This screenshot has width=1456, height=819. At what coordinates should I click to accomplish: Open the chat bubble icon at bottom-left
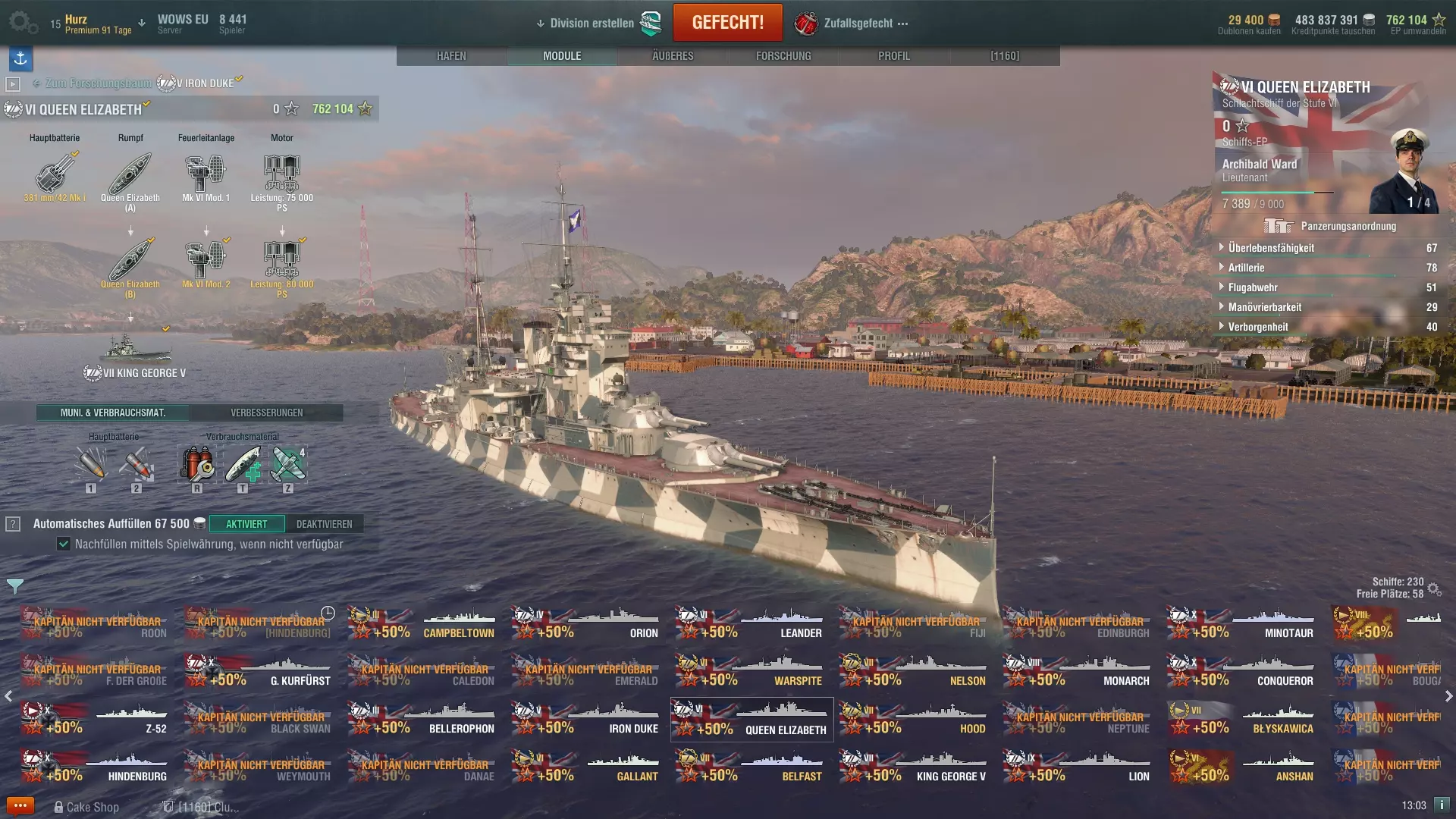pos(20,805)
